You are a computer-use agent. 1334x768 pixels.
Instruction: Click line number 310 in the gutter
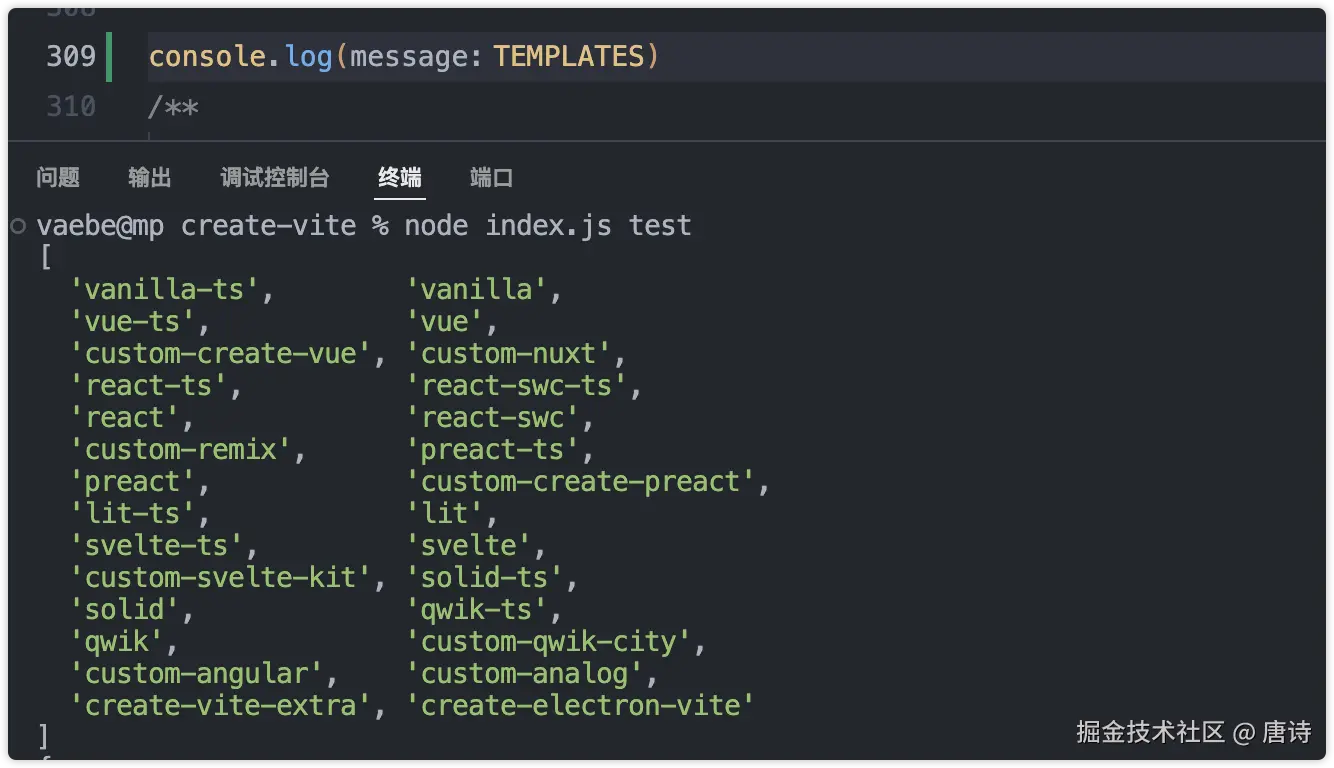[x=71, y=106]
